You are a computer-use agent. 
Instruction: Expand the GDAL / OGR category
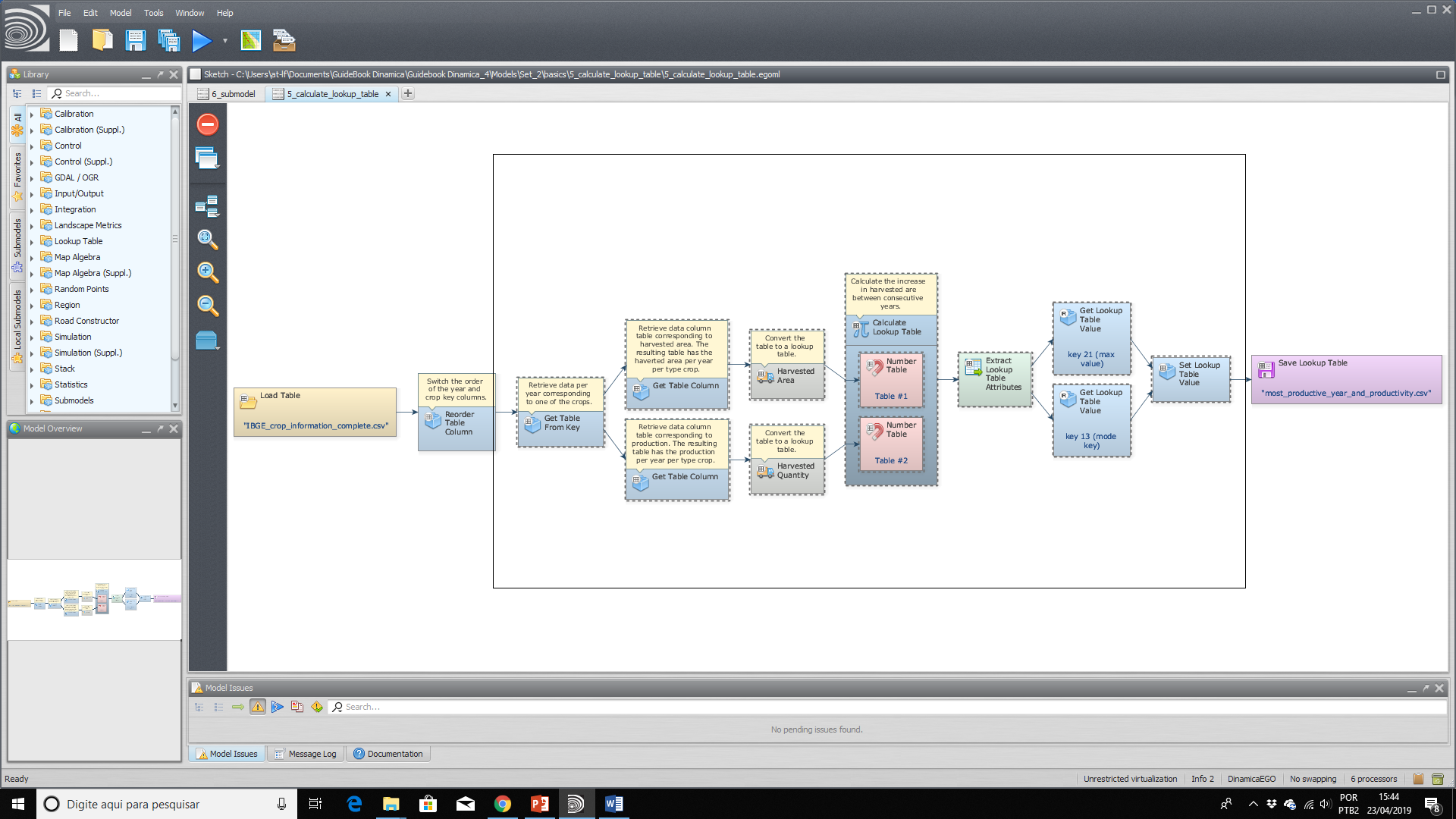(x=32, y=178)
